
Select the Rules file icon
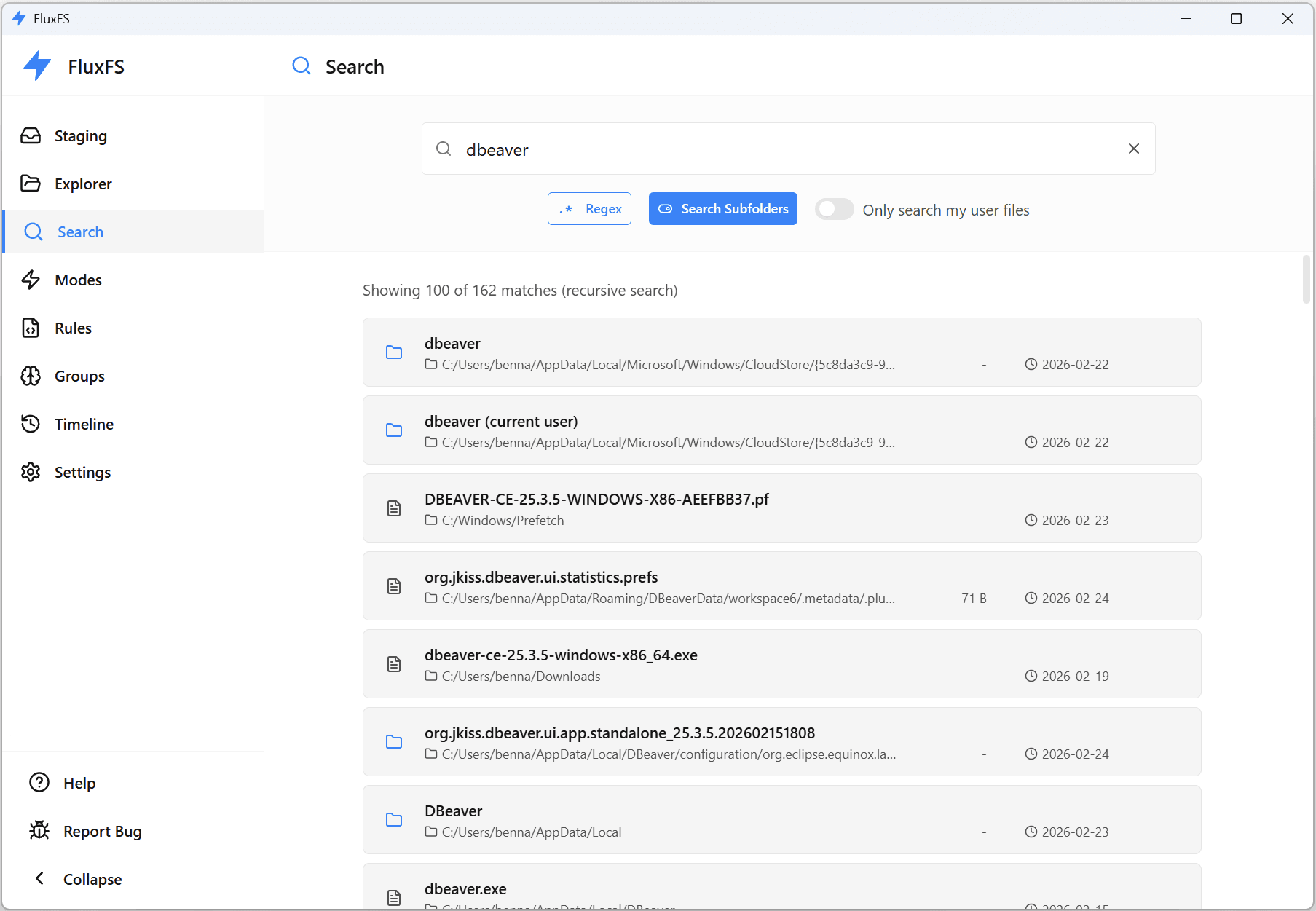point(31,328)
